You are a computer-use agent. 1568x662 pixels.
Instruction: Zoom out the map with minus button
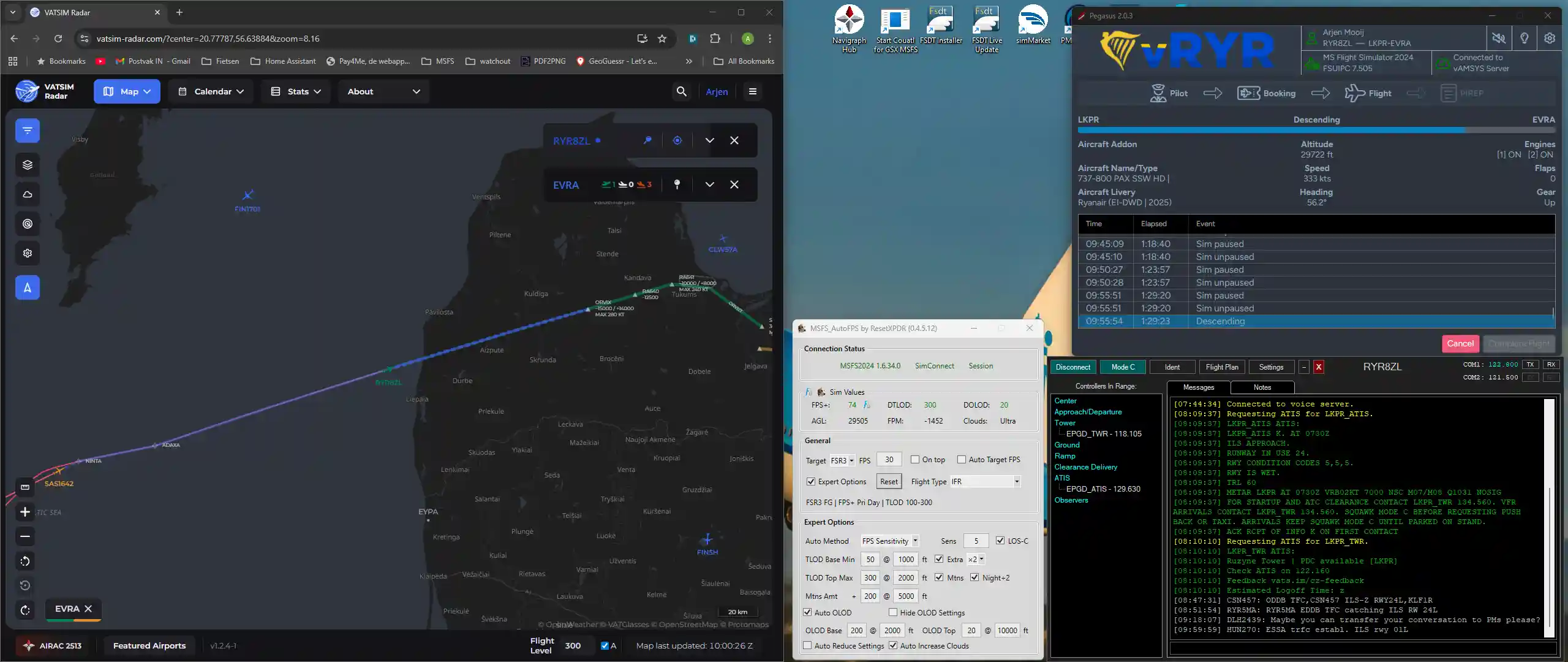click(x=25, y=536)
